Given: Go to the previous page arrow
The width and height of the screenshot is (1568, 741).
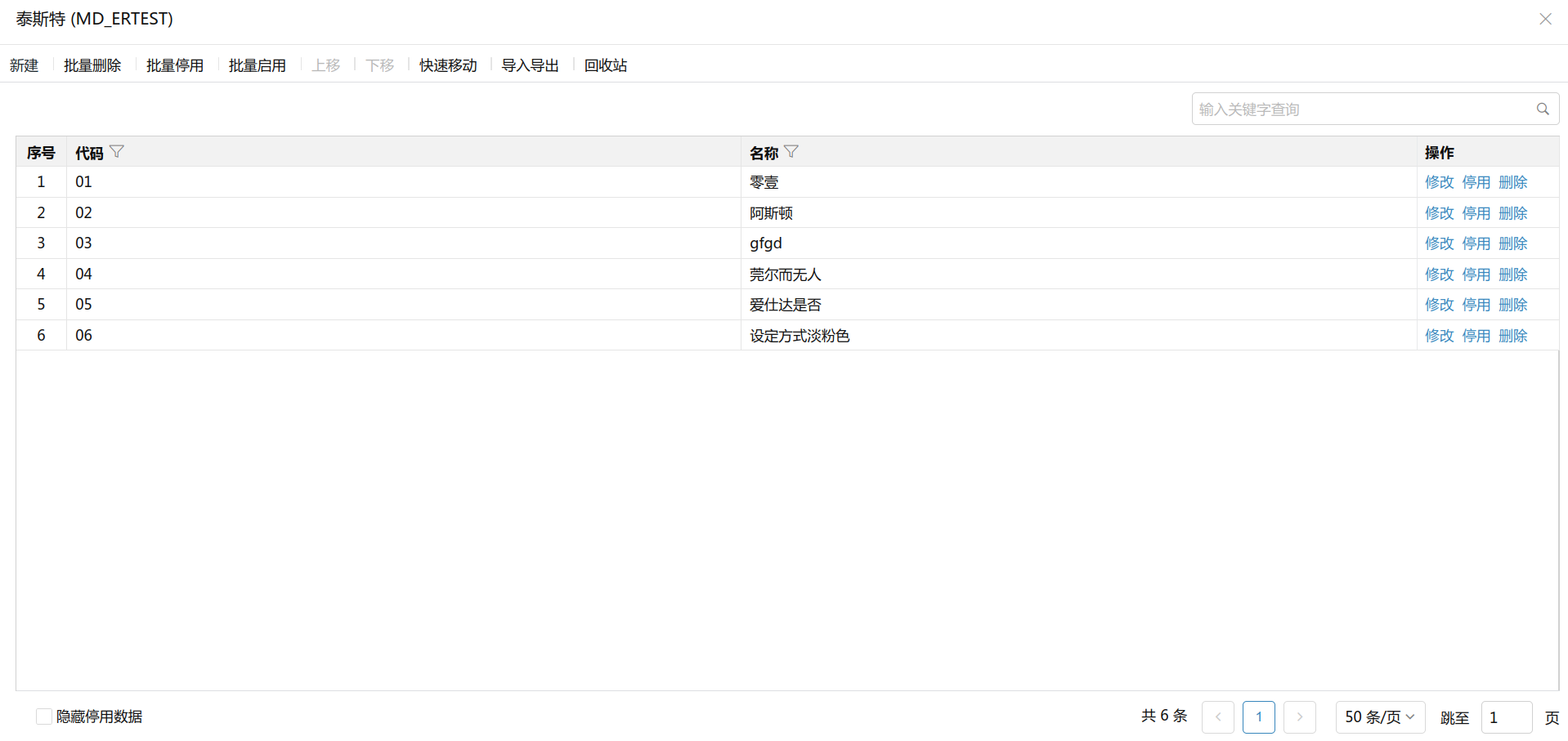Looking at the screenshot, I should point(1217,716).
